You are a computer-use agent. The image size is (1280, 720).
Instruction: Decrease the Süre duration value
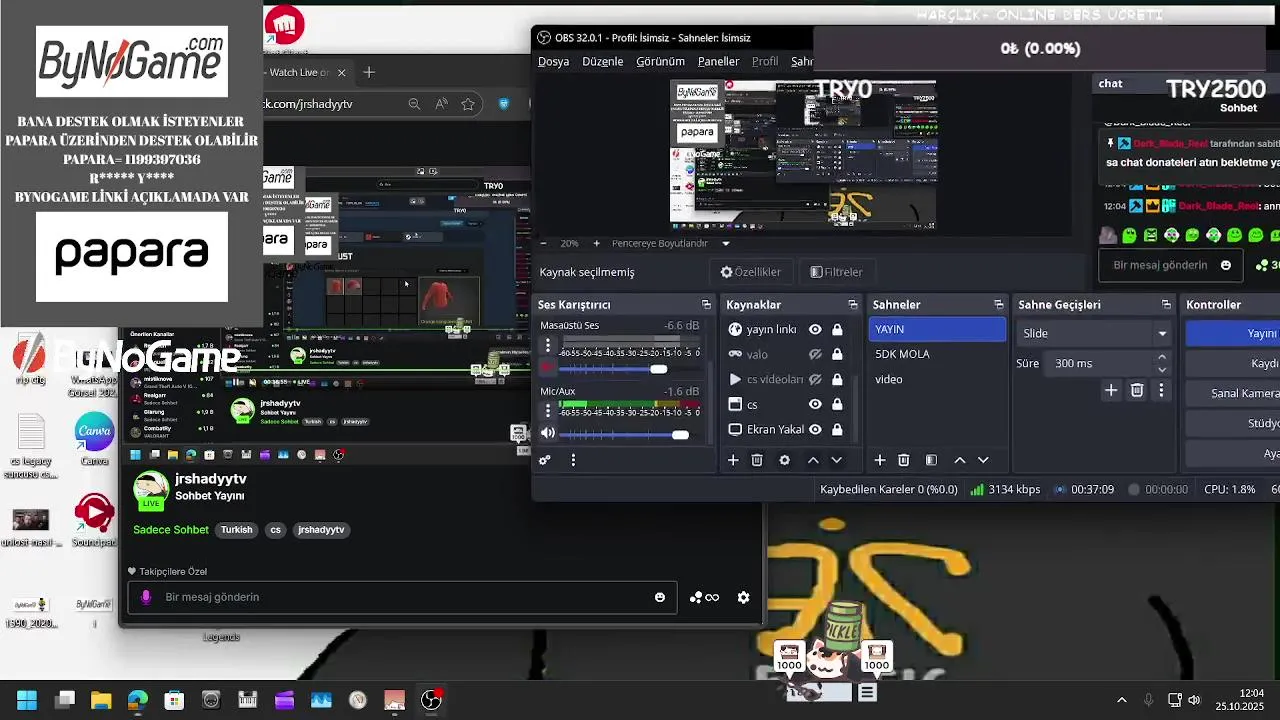[x=1162, y=369]
